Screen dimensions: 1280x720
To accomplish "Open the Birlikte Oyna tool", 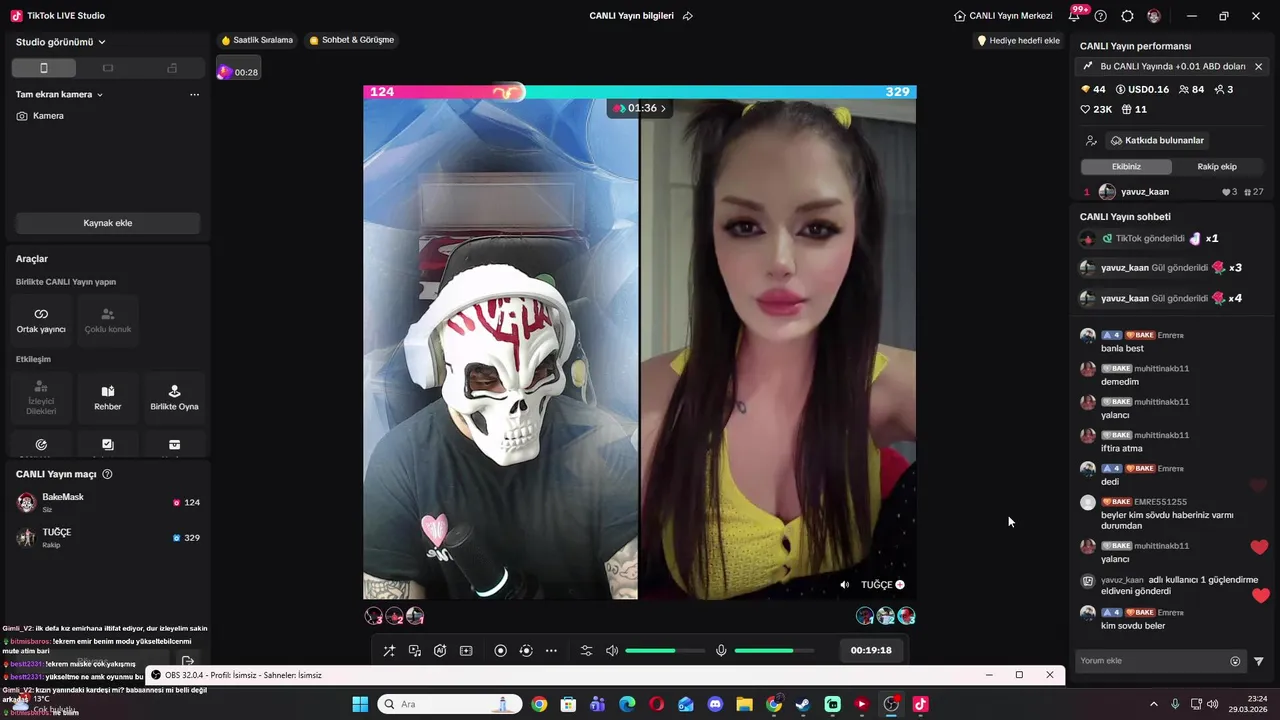I will [174, 398].
